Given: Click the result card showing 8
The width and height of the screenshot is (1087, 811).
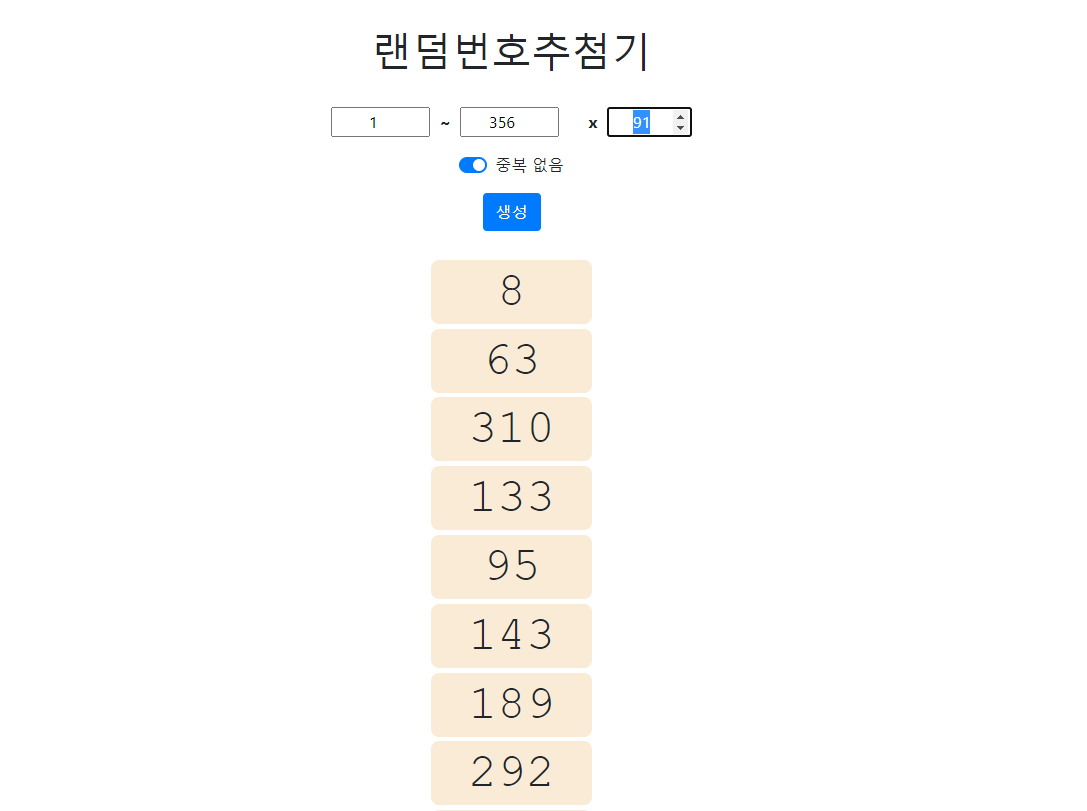Looking at the screenshot, I should pyautogui.click(x=511, y=291).
